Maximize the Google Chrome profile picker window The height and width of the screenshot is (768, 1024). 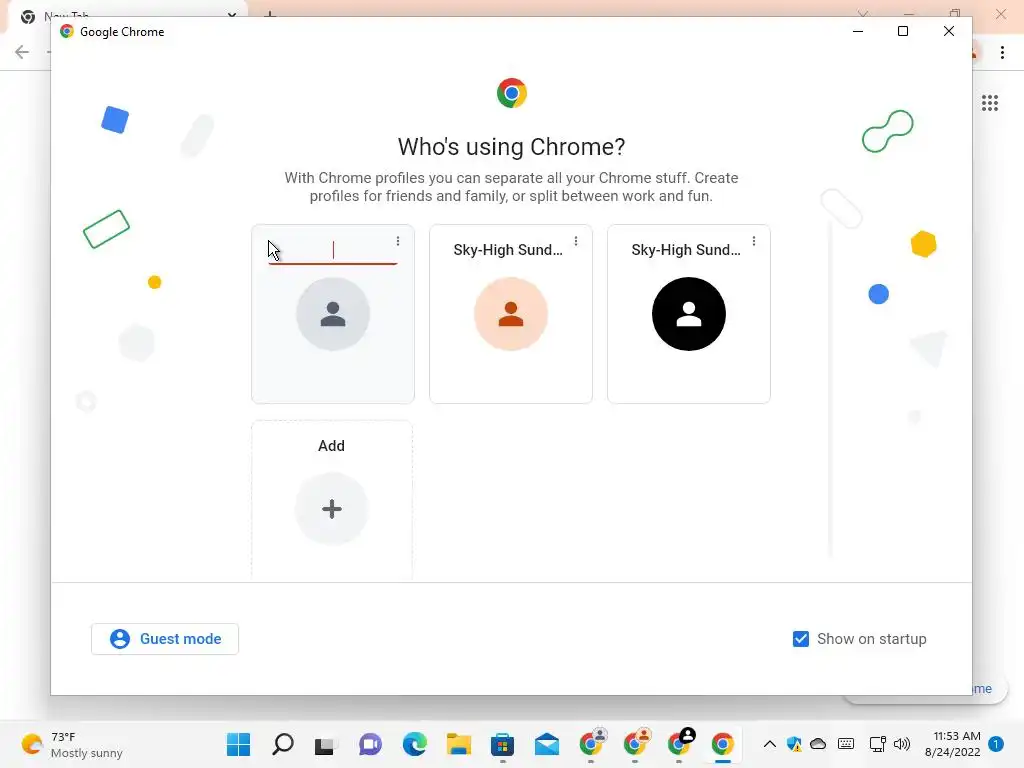pos(903,31)
